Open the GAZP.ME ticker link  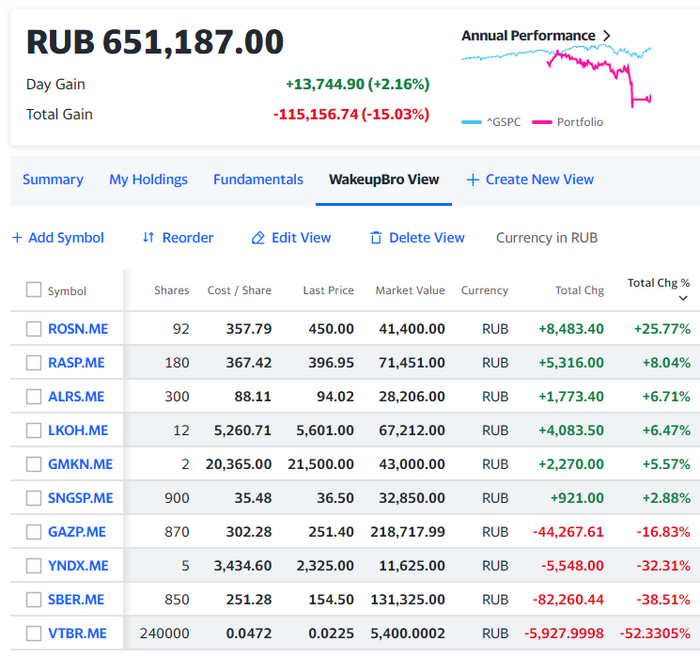click(x=77, y=532)
